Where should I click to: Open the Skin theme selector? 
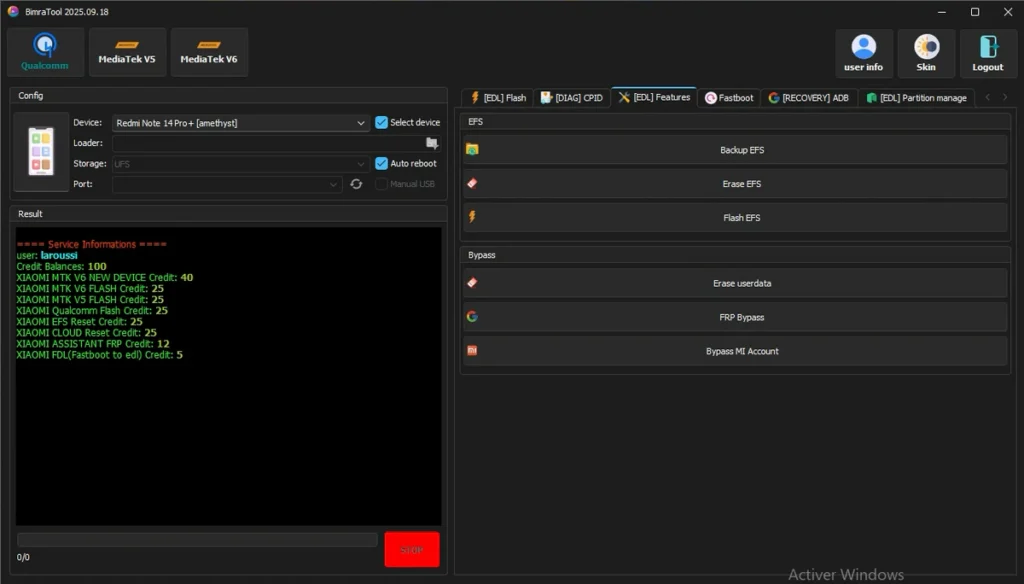click(x=926, y=53)
